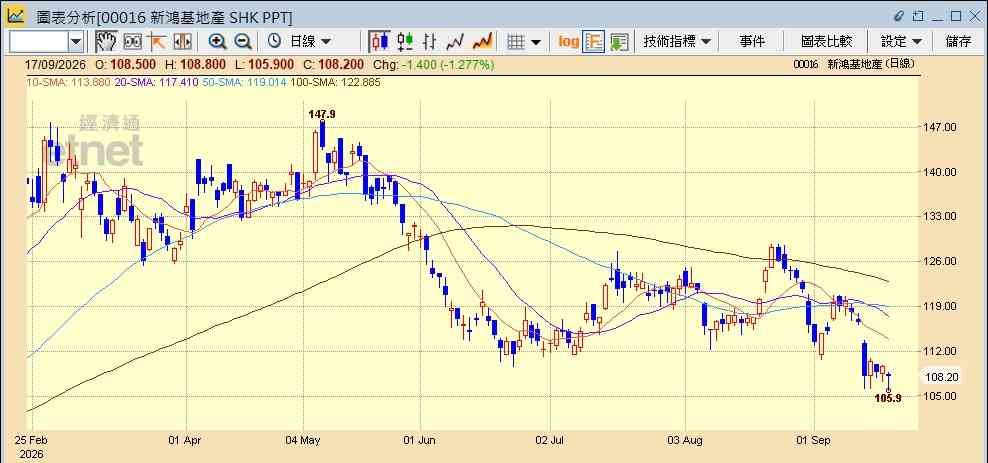This screenshot has height=463, width=988.
Task: Toggle the data legend panel icon
Action: tap(594, 42)
